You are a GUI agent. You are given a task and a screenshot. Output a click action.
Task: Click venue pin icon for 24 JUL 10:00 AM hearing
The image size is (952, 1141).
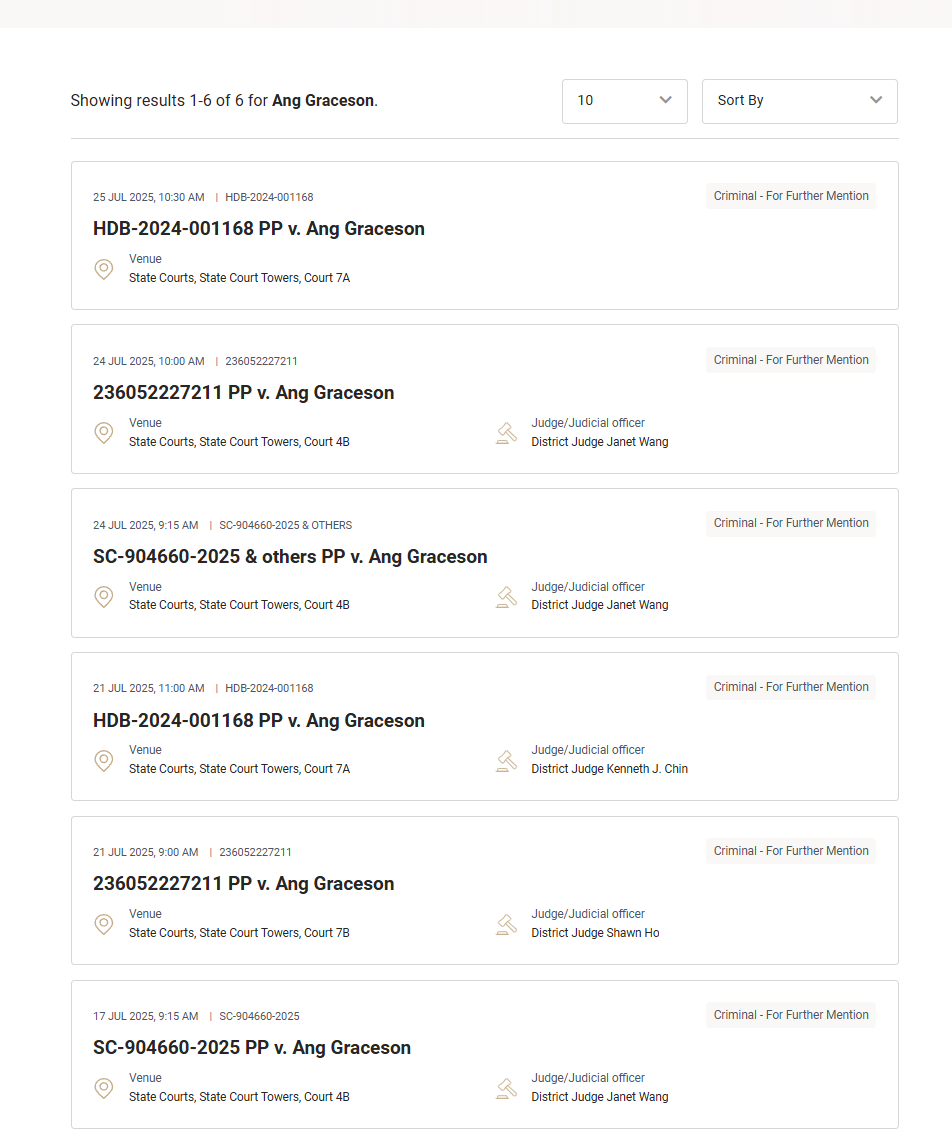104,433
